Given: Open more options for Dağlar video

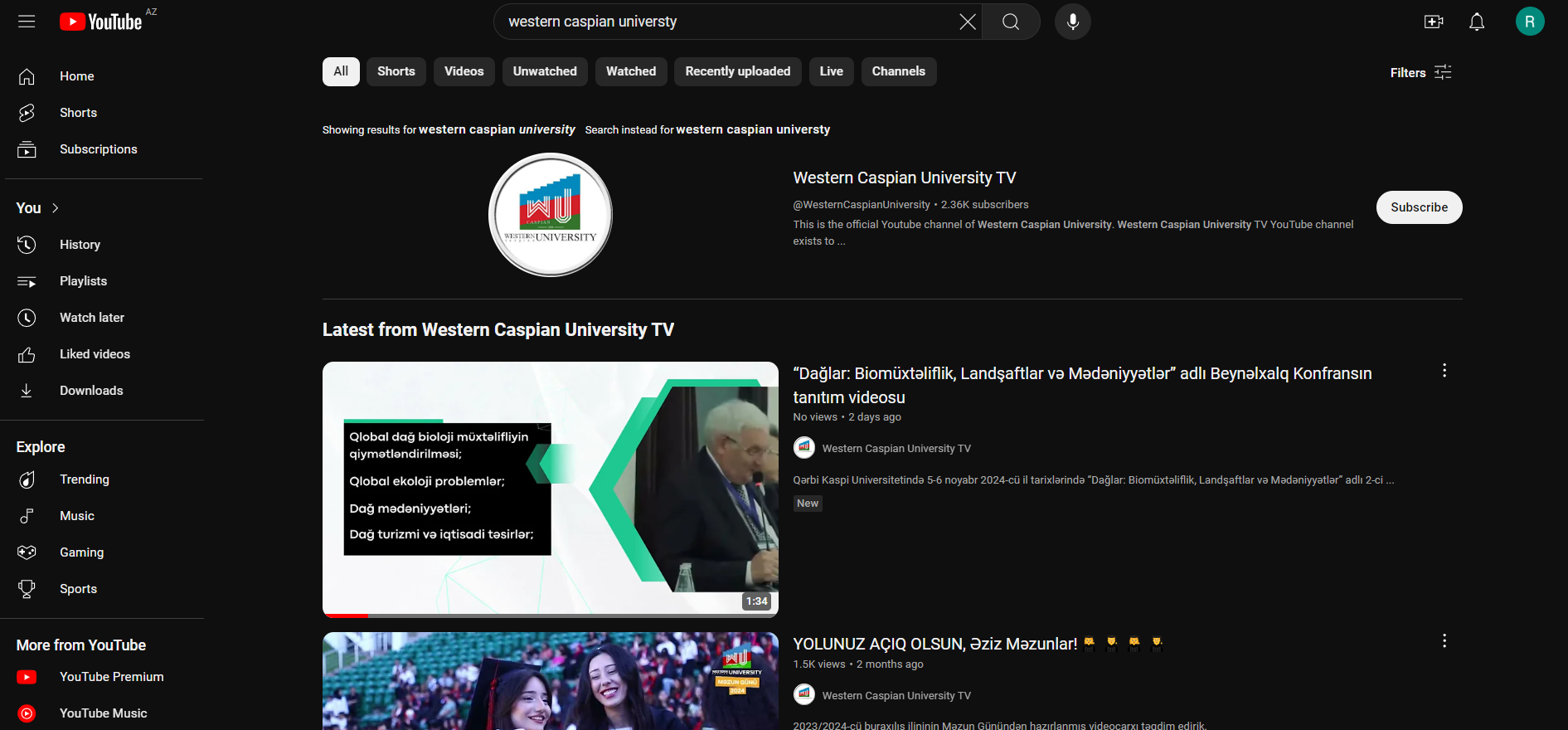Looking at the screenshot, I should (x=1444, y=371).
